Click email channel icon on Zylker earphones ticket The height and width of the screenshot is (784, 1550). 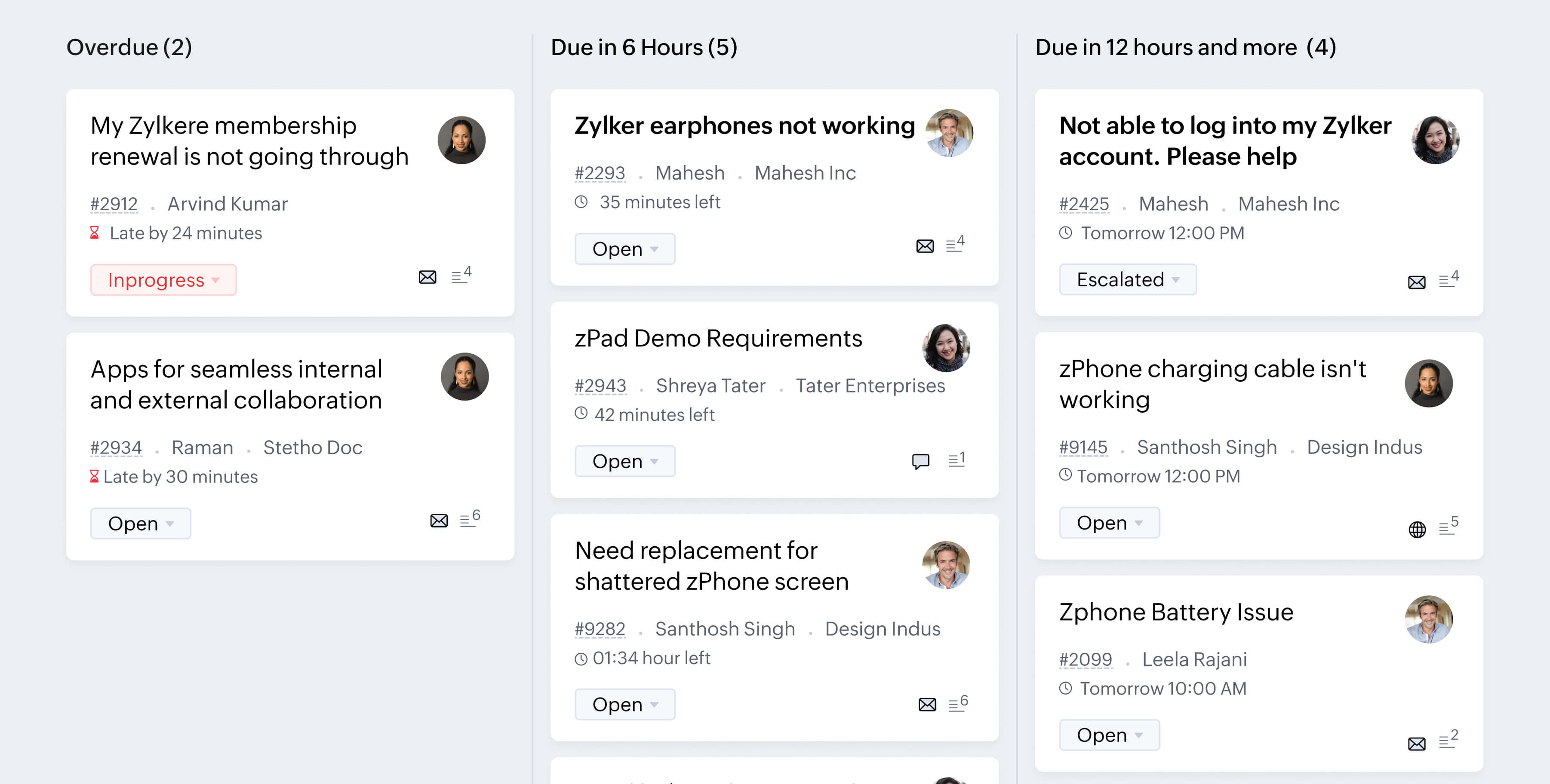click(925, 246)
